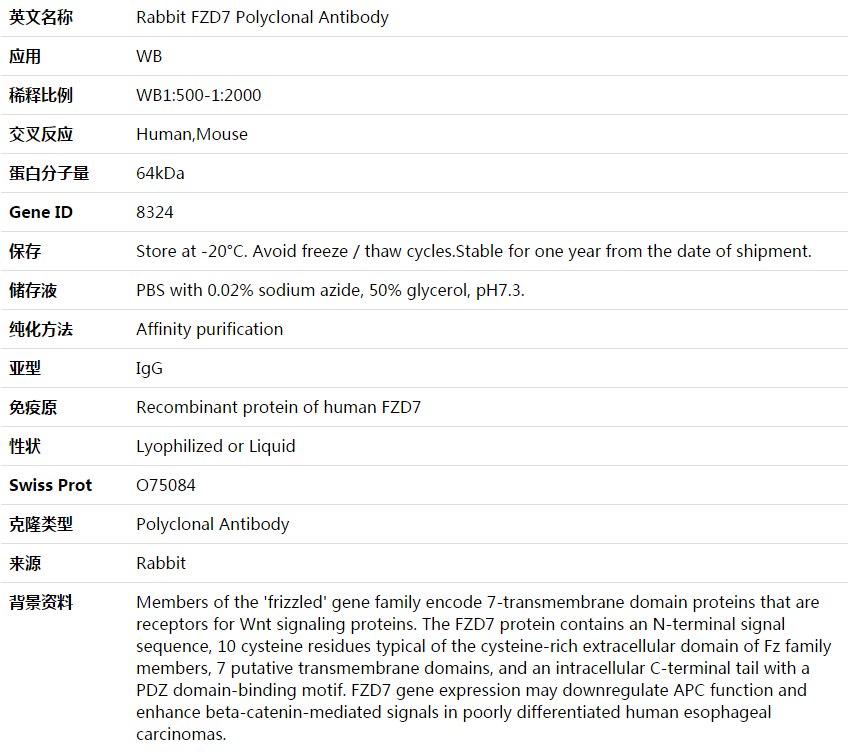855x752 pixels.
Task: Click the IgG isotype value
Action: coord(149,368)
